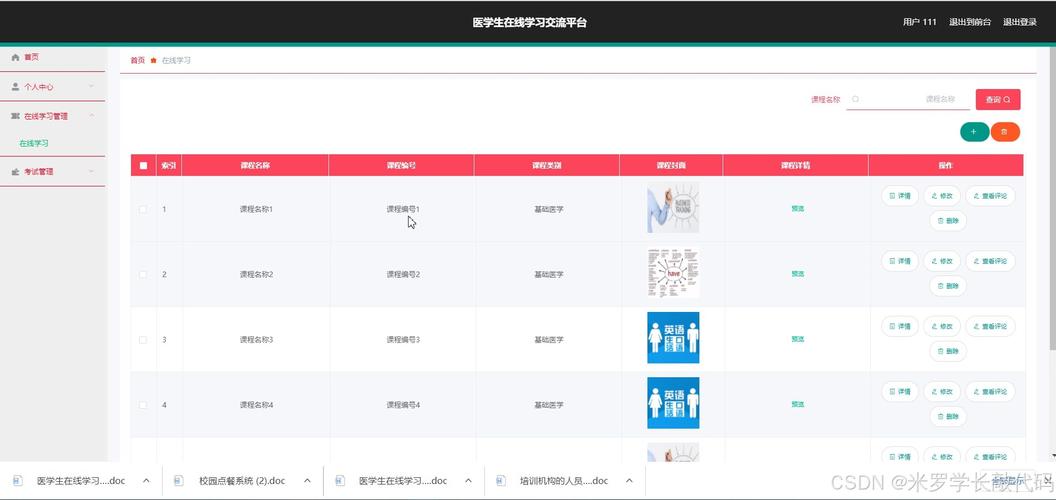
Task: Open 培训机构的人员 .doc download file icon
Action: tap(500, 480)
